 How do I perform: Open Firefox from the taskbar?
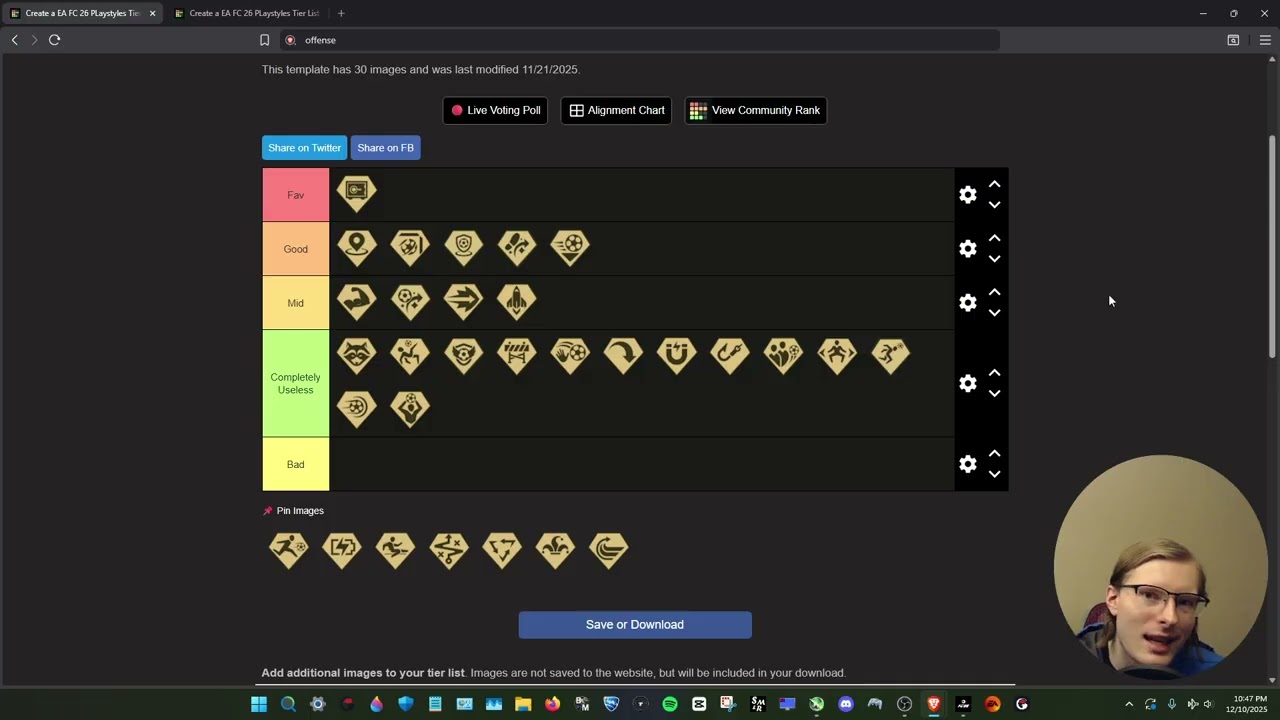click(x=552, y=704)
